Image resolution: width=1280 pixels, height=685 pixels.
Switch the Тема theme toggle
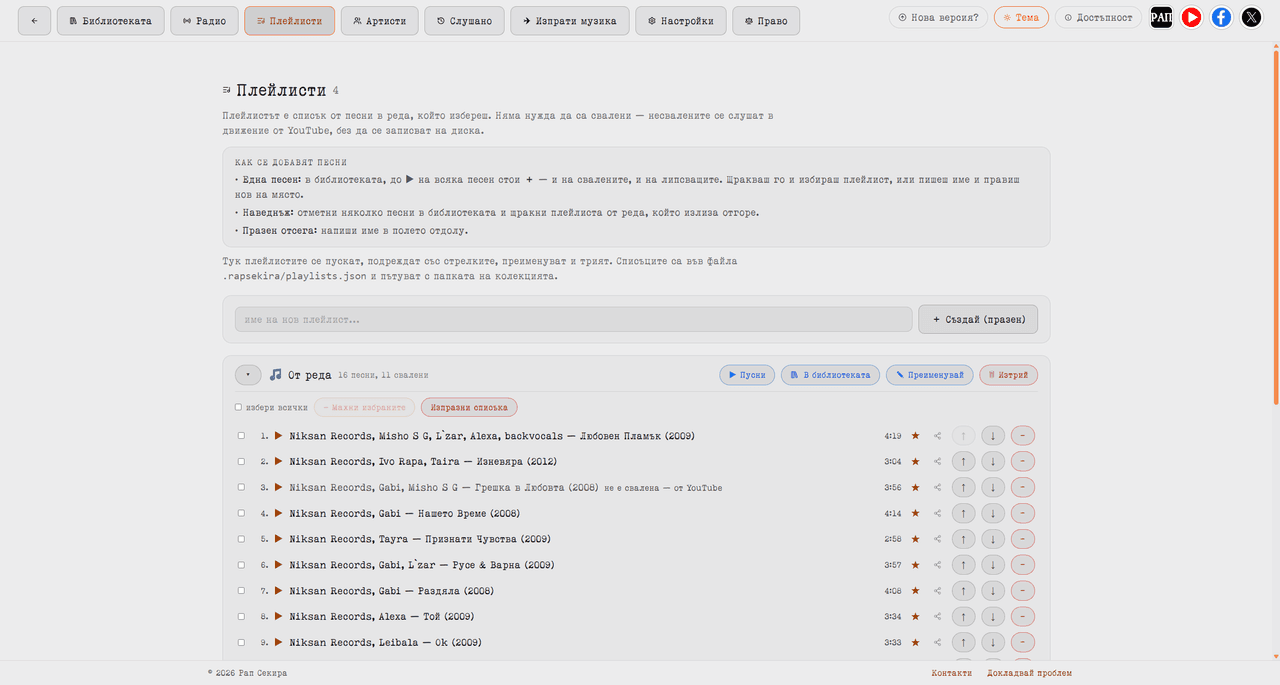click(1021, 17)
